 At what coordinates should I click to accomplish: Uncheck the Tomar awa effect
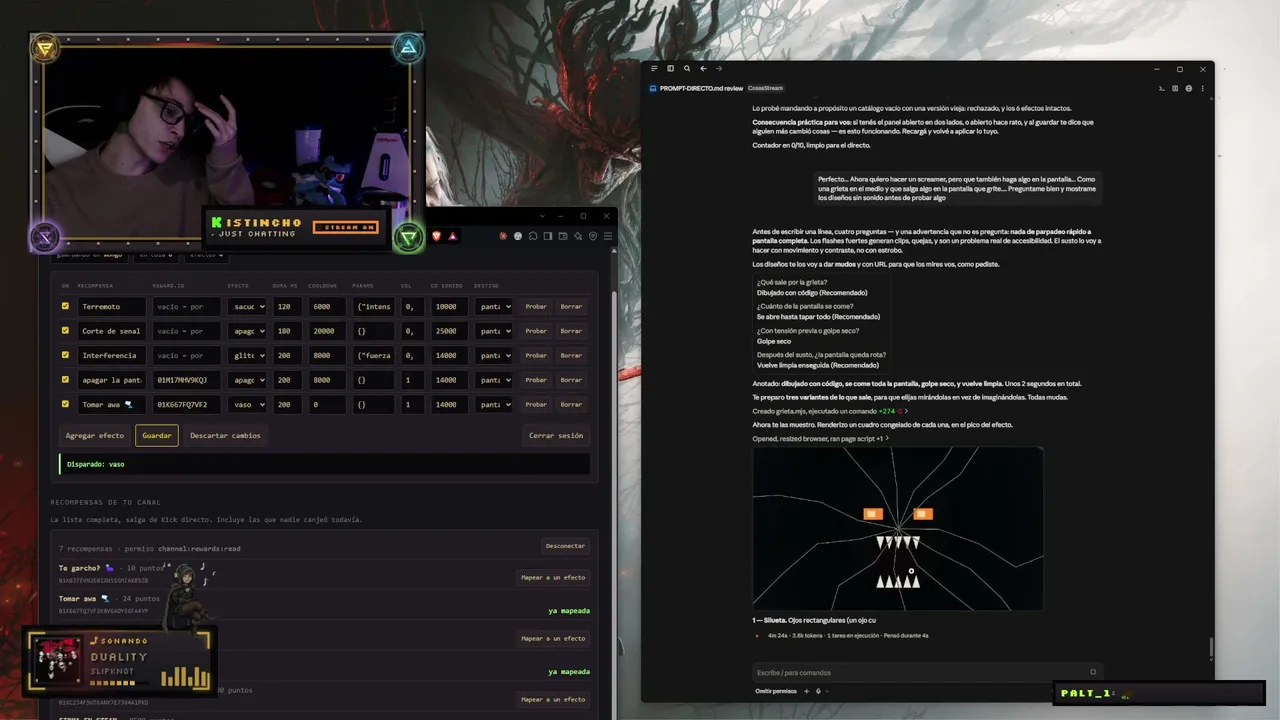(66, 404)
